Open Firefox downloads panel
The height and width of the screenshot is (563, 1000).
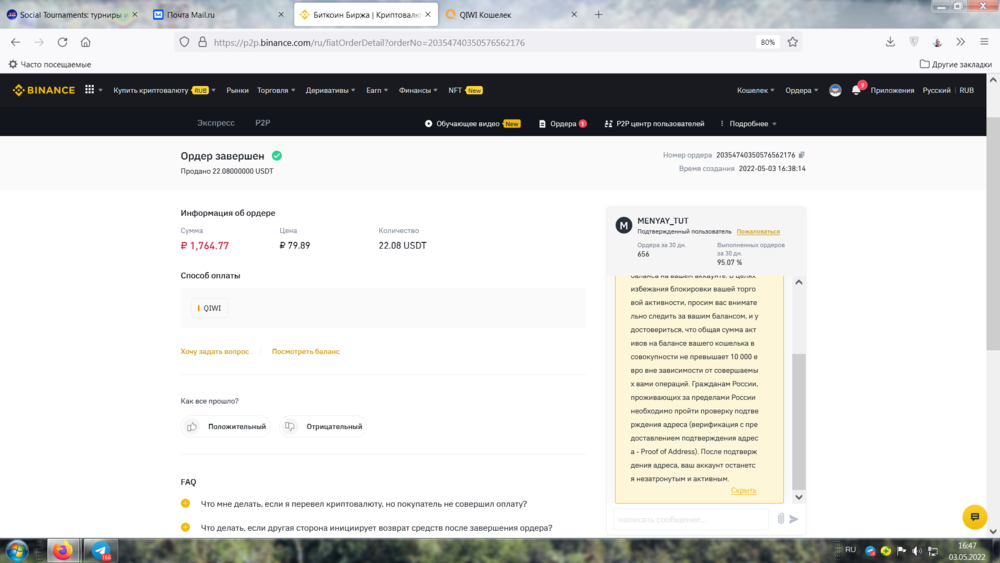[890, 42]
